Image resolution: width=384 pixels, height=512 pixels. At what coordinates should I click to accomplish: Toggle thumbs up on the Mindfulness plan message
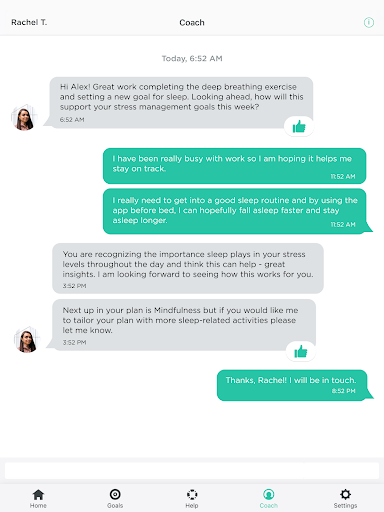pyautogui.click(x=301, y=352)
